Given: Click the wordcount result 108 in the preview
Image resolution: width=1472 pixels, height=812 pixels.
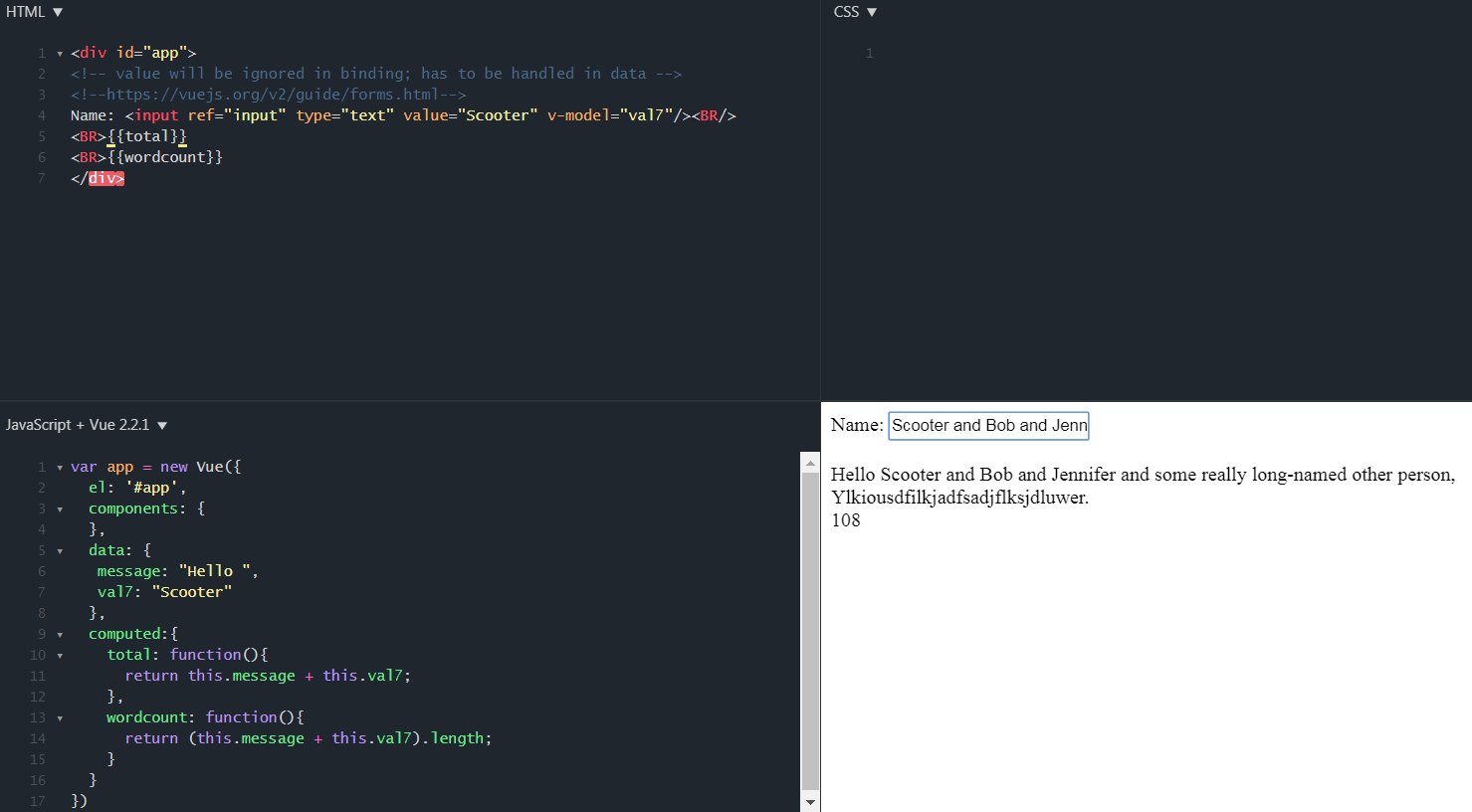Looking at the screenshot, I should [846, 519].
